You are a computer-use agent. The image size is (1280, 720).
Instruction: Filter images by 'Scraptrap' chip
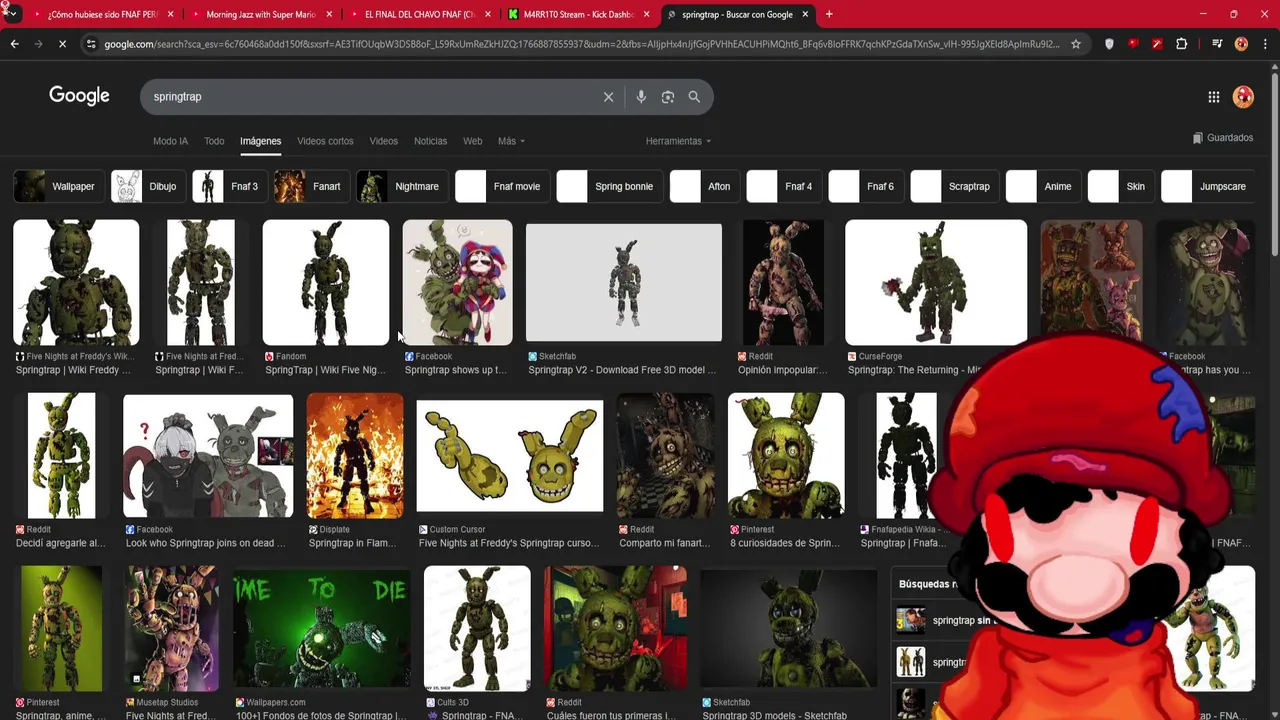[x=957, y=186]
